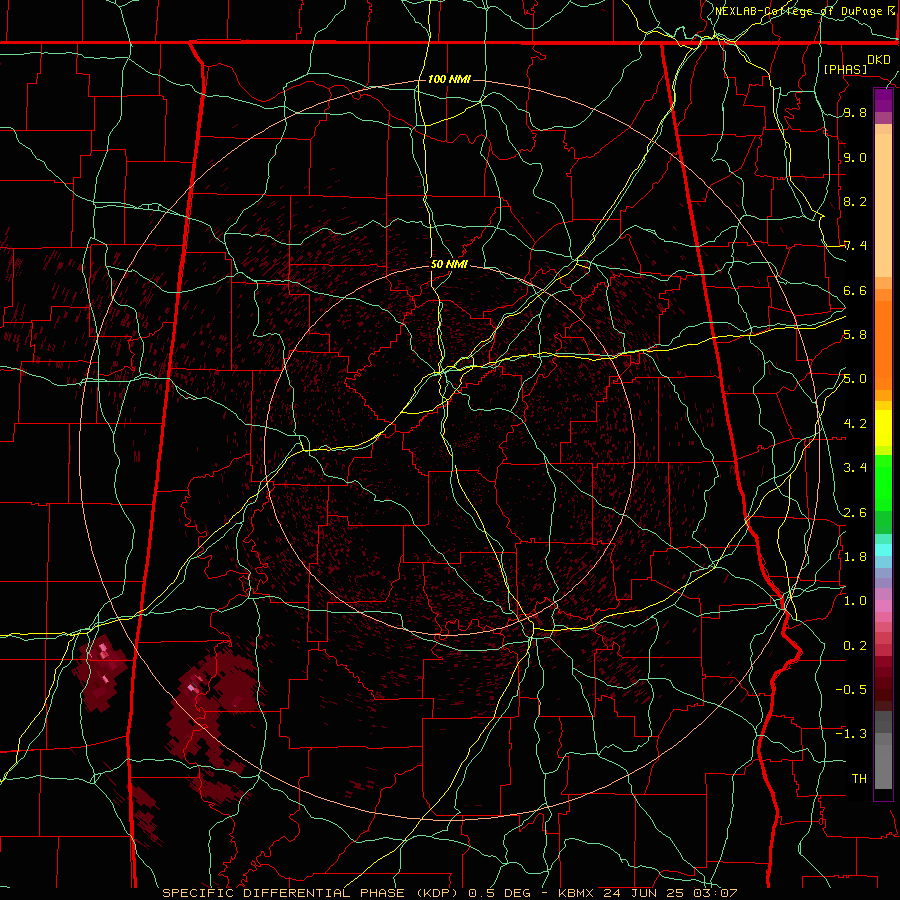Click the 8.2 scale value
Viewport: 900px width, 900px height.
(855, 201)
